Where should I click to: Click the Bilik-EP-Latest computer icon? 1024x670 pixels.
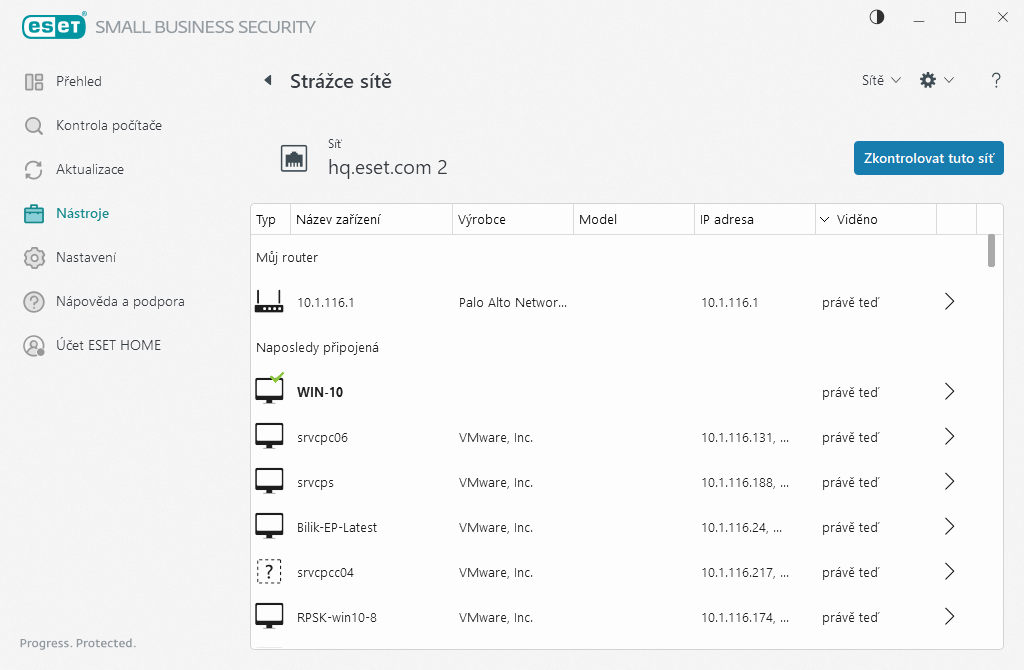pos(269,526)
